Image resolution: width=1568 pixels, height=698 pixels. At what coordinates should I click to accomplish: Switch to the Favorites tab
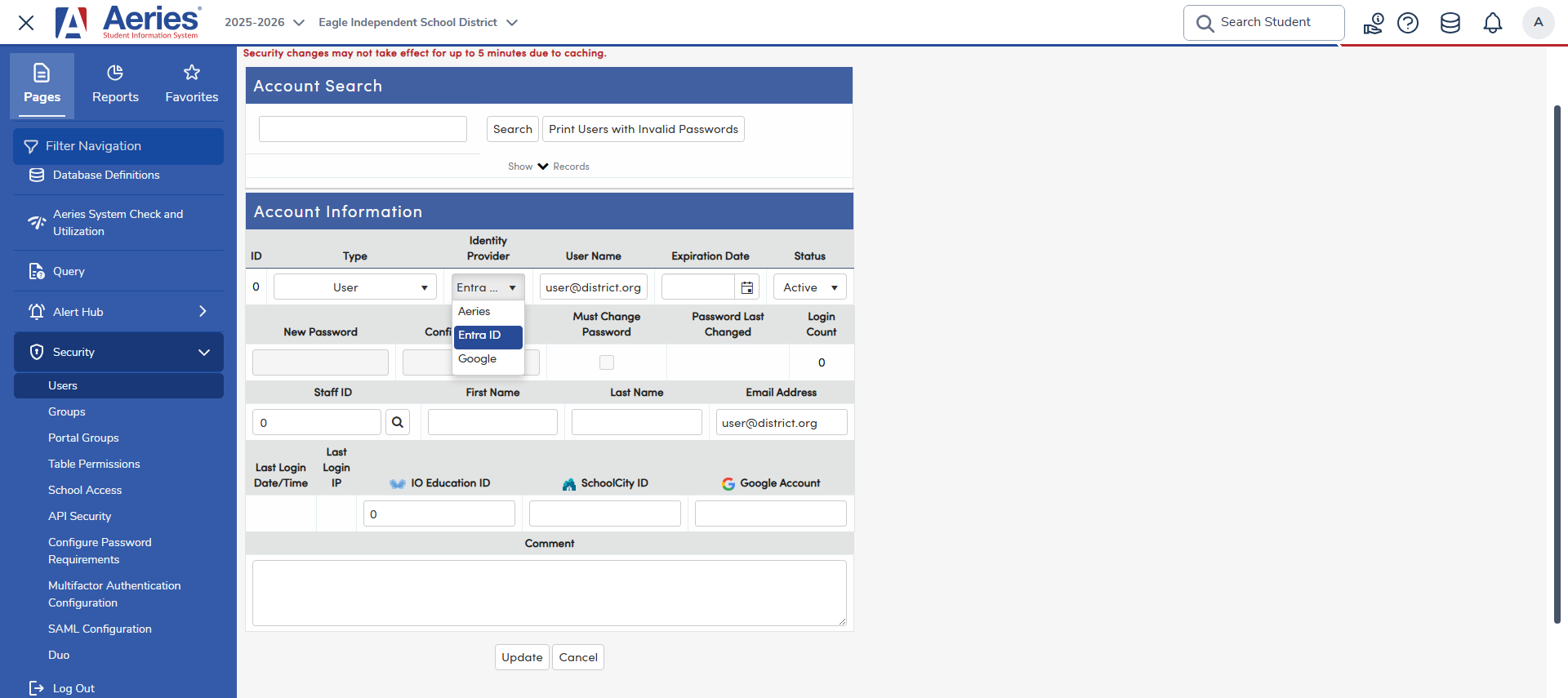point(192,85)
